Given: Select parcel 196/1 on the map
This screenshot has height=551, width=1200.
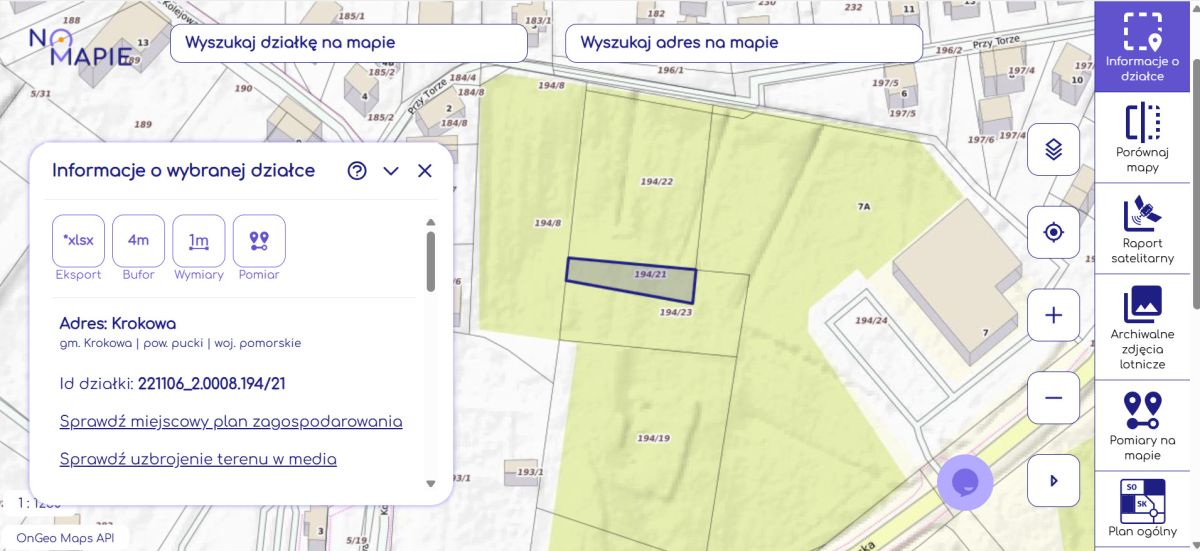Looking at the screenshot, I should (671, 70).
